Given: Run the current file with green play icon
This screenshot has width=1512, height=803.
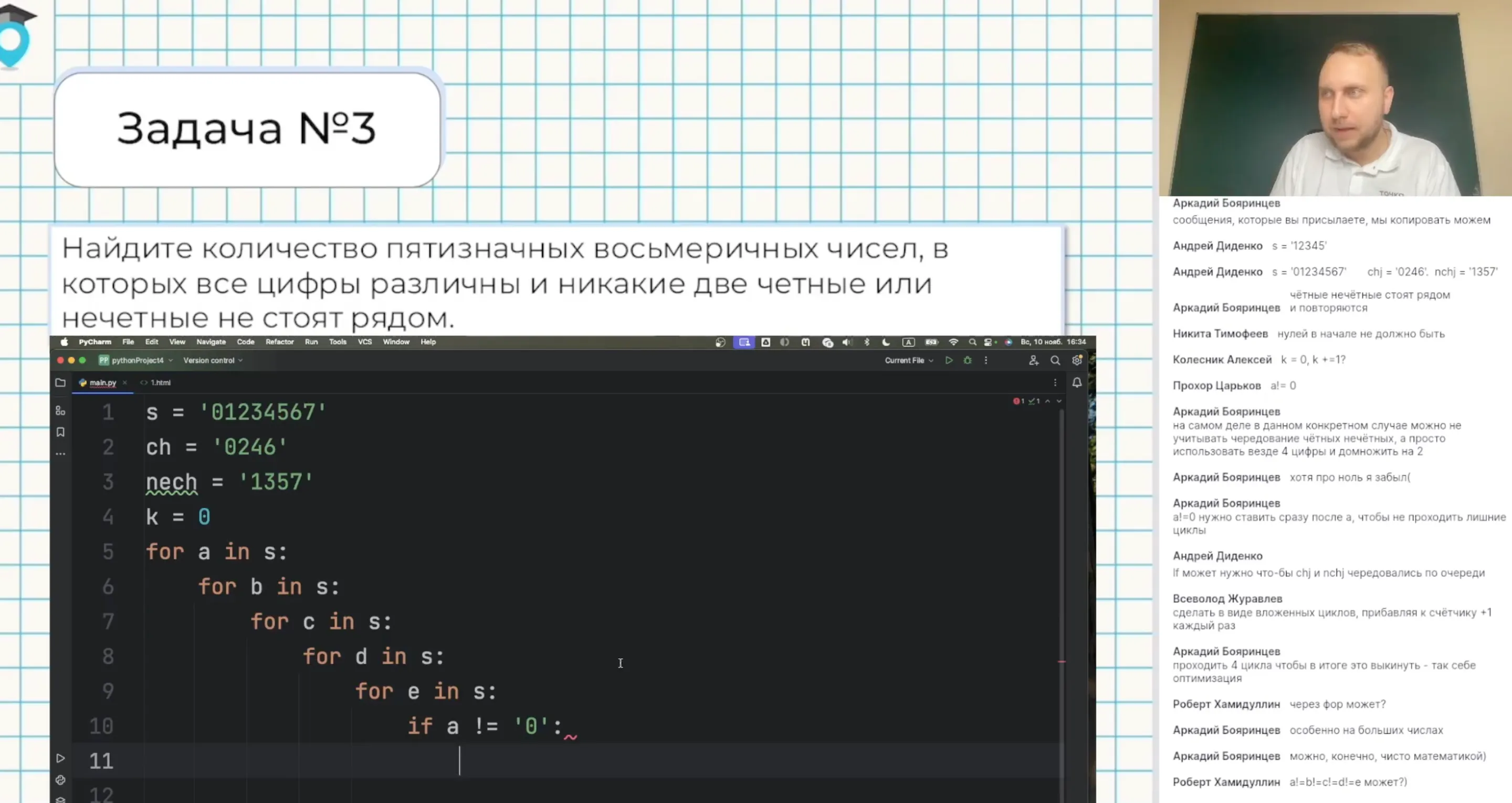Looking at the screenshot, I should 949,361.
